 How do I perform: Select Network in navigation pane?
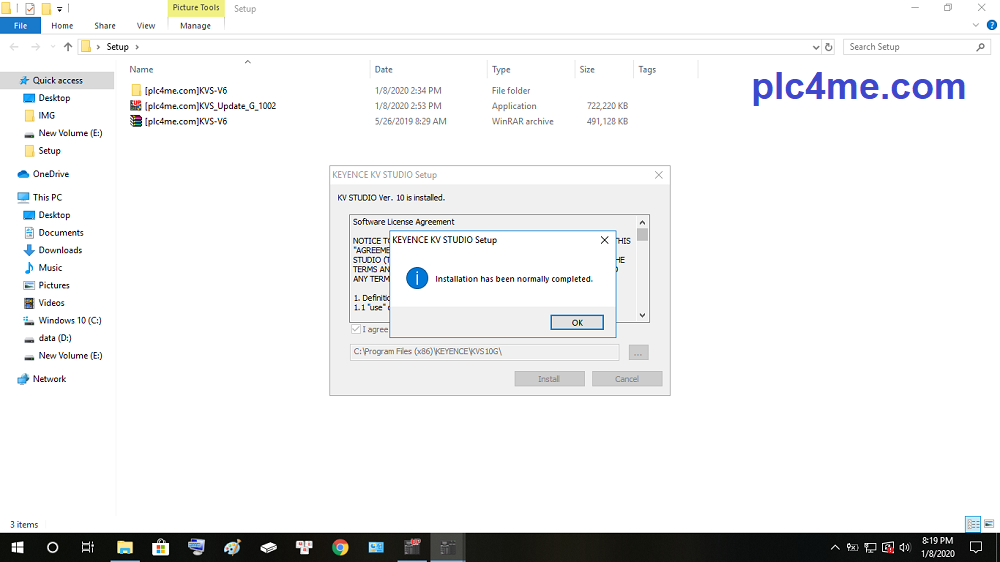click(x=49, y=379)
